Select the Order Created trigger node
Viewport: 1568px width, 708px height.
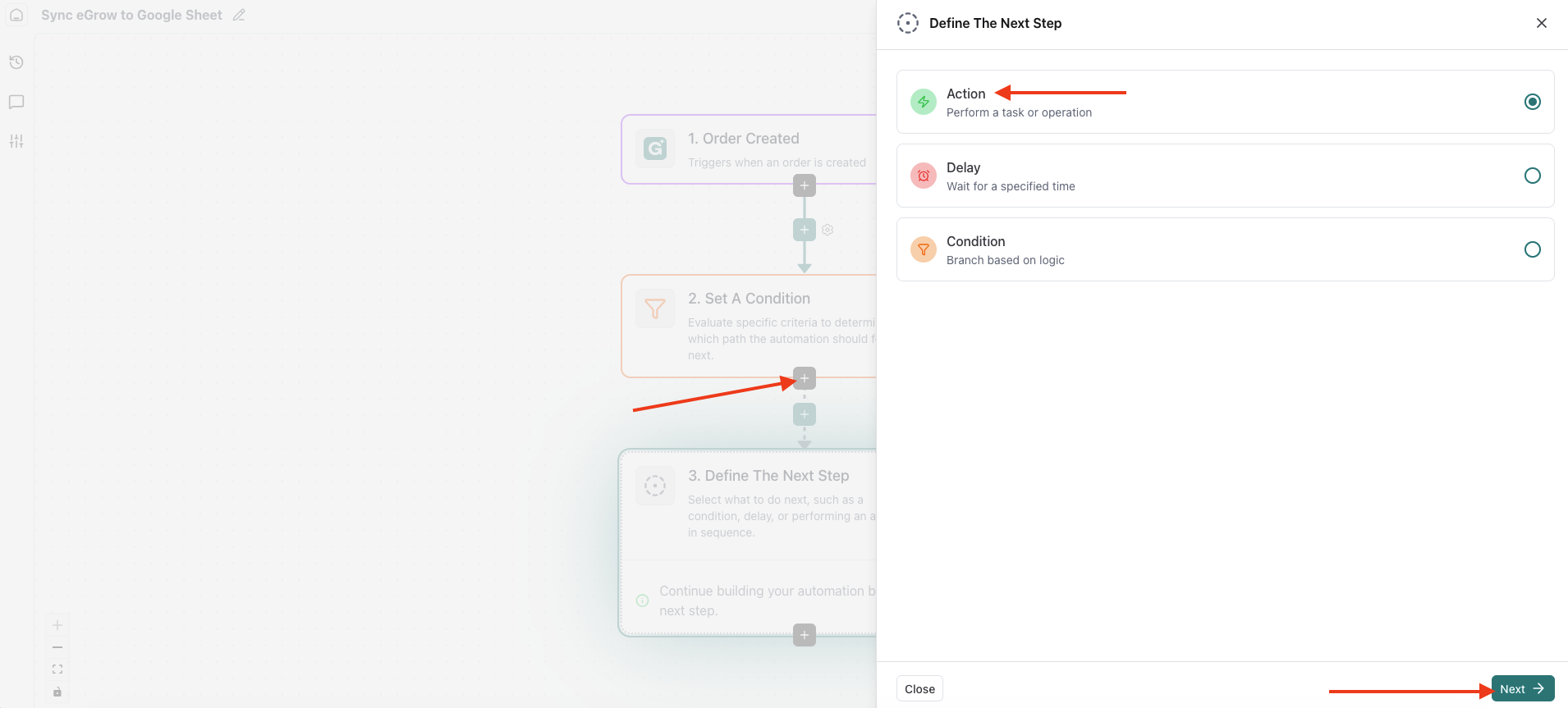coord(747,149)
